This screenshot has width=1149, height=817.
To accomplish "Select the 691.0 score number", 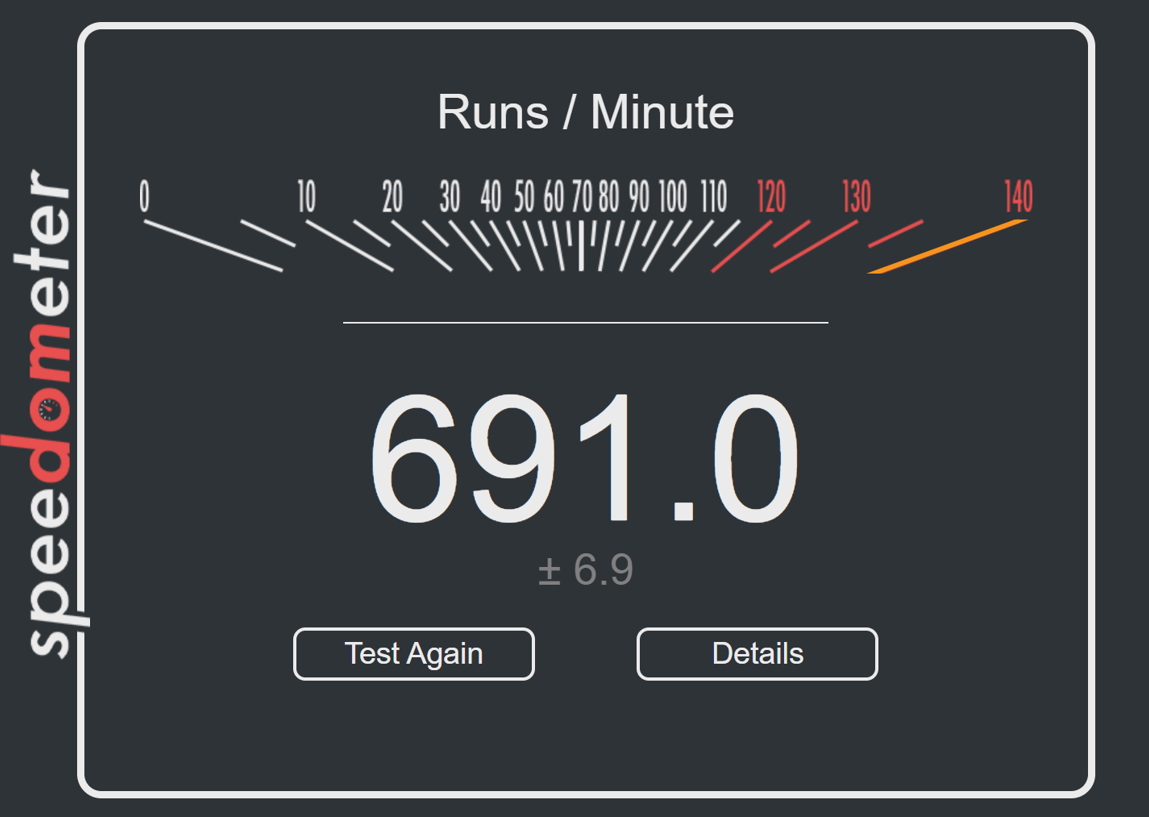I will [x=585, y=457].
